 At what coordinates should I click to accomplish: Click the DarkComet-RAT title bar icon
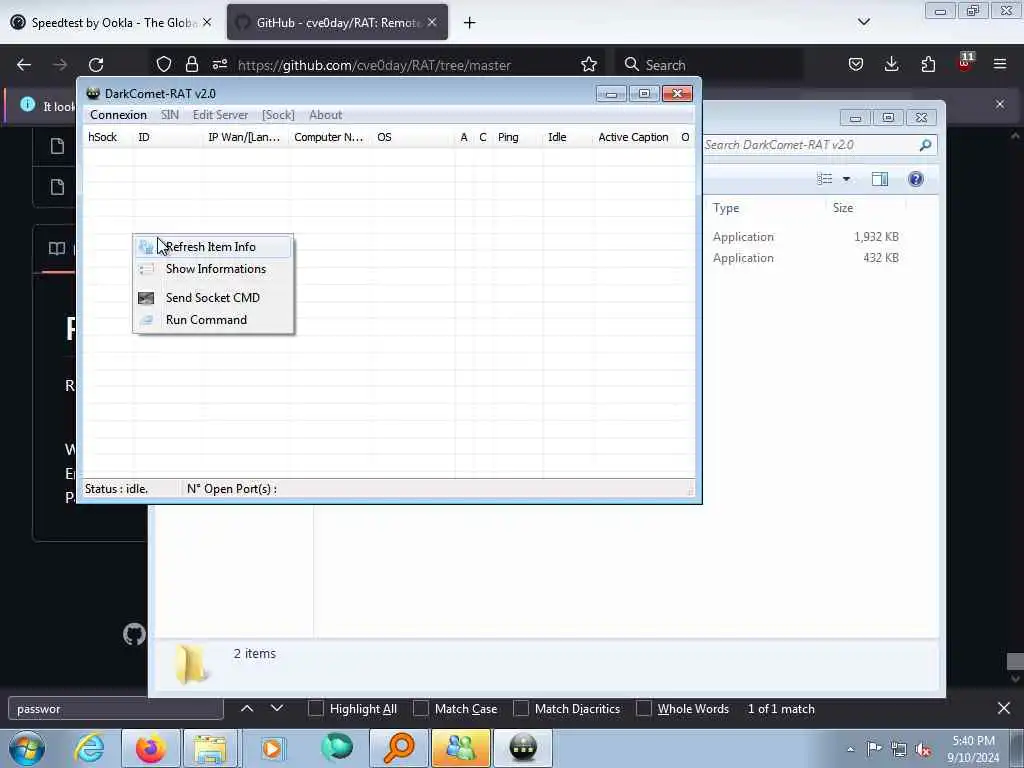point(93,93)
